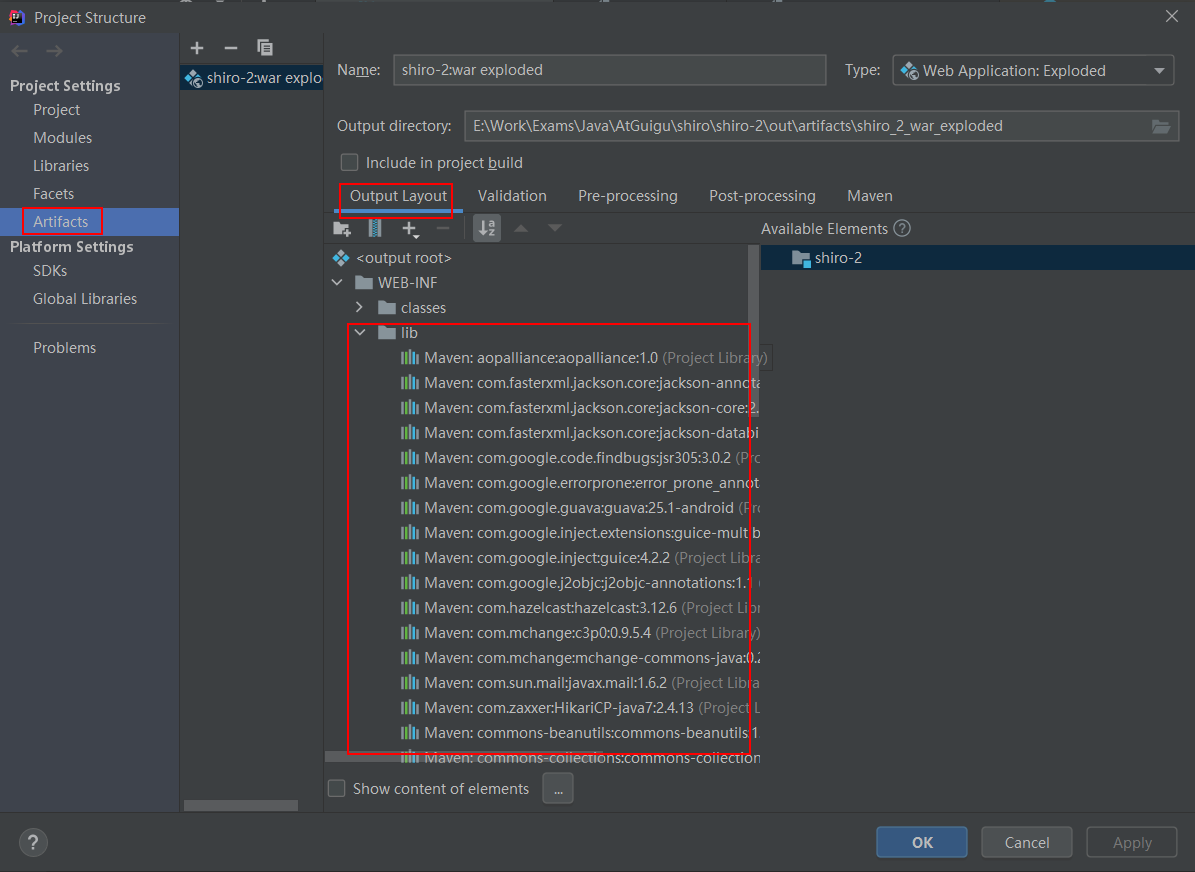Move selected element up

pyautogui.click(x=521, y=228)
